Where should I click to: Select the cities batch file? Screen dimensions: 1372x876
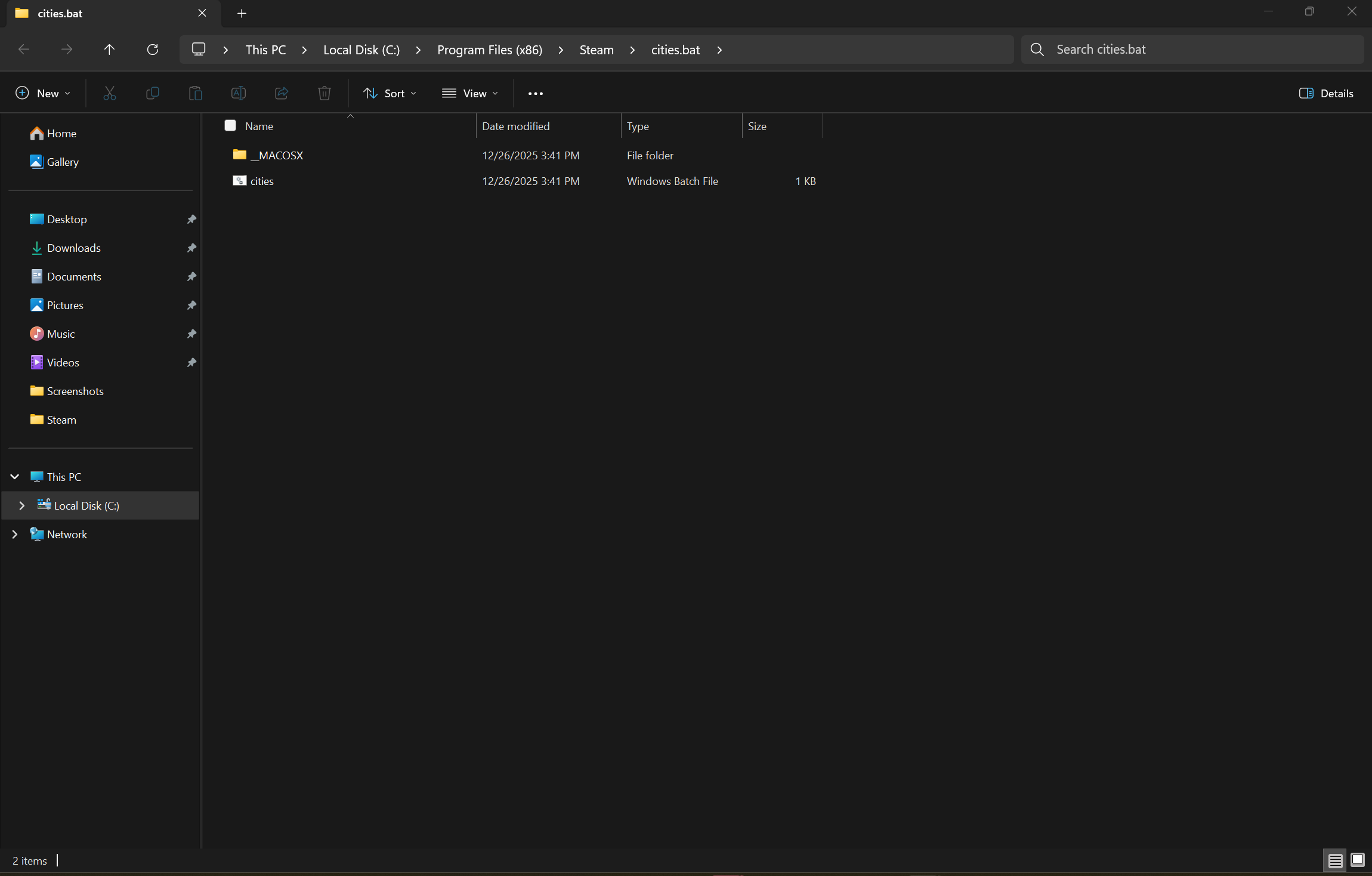coord(262,181)
